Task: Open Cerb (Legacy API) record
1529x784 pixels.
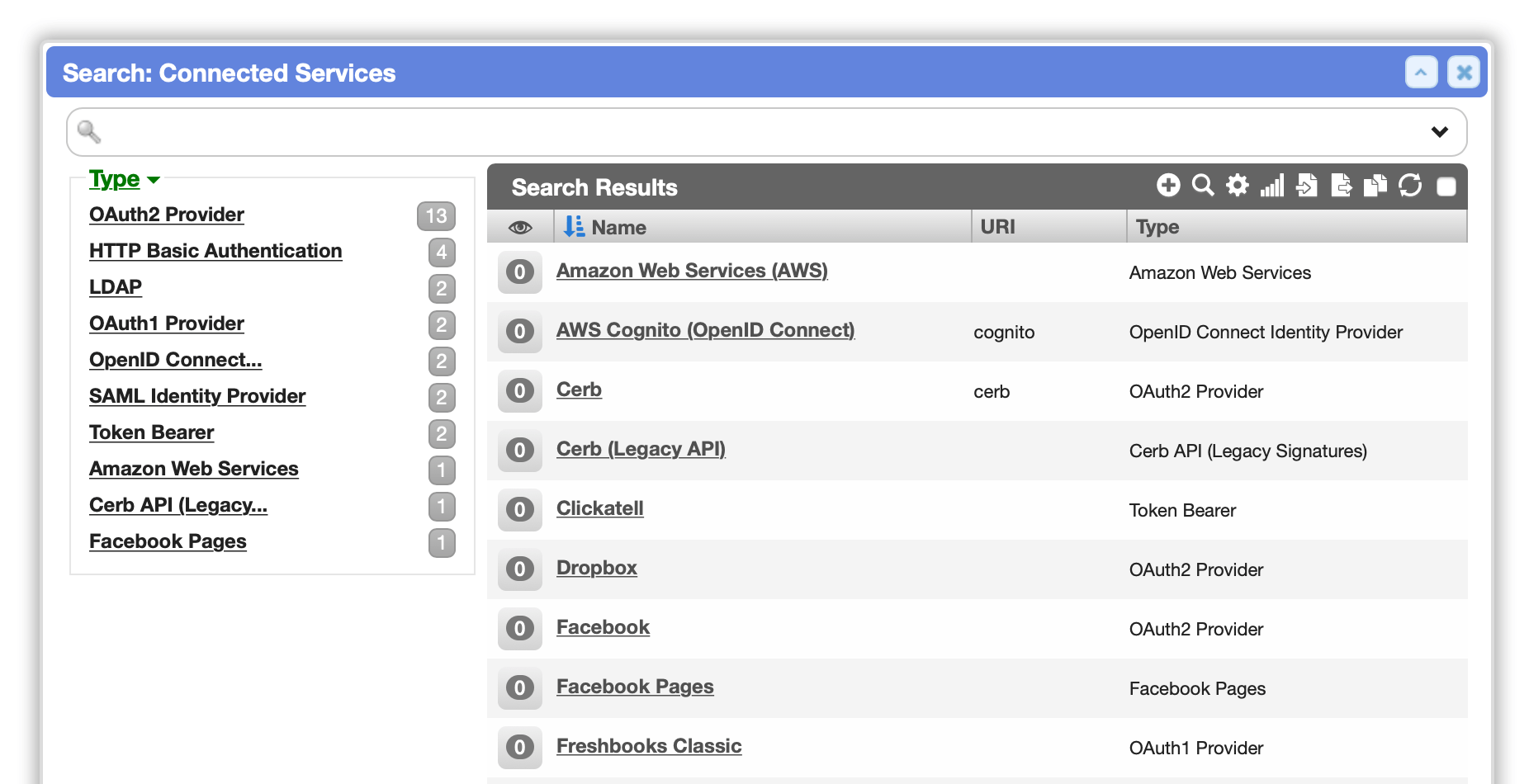Action: click(641, 449)
